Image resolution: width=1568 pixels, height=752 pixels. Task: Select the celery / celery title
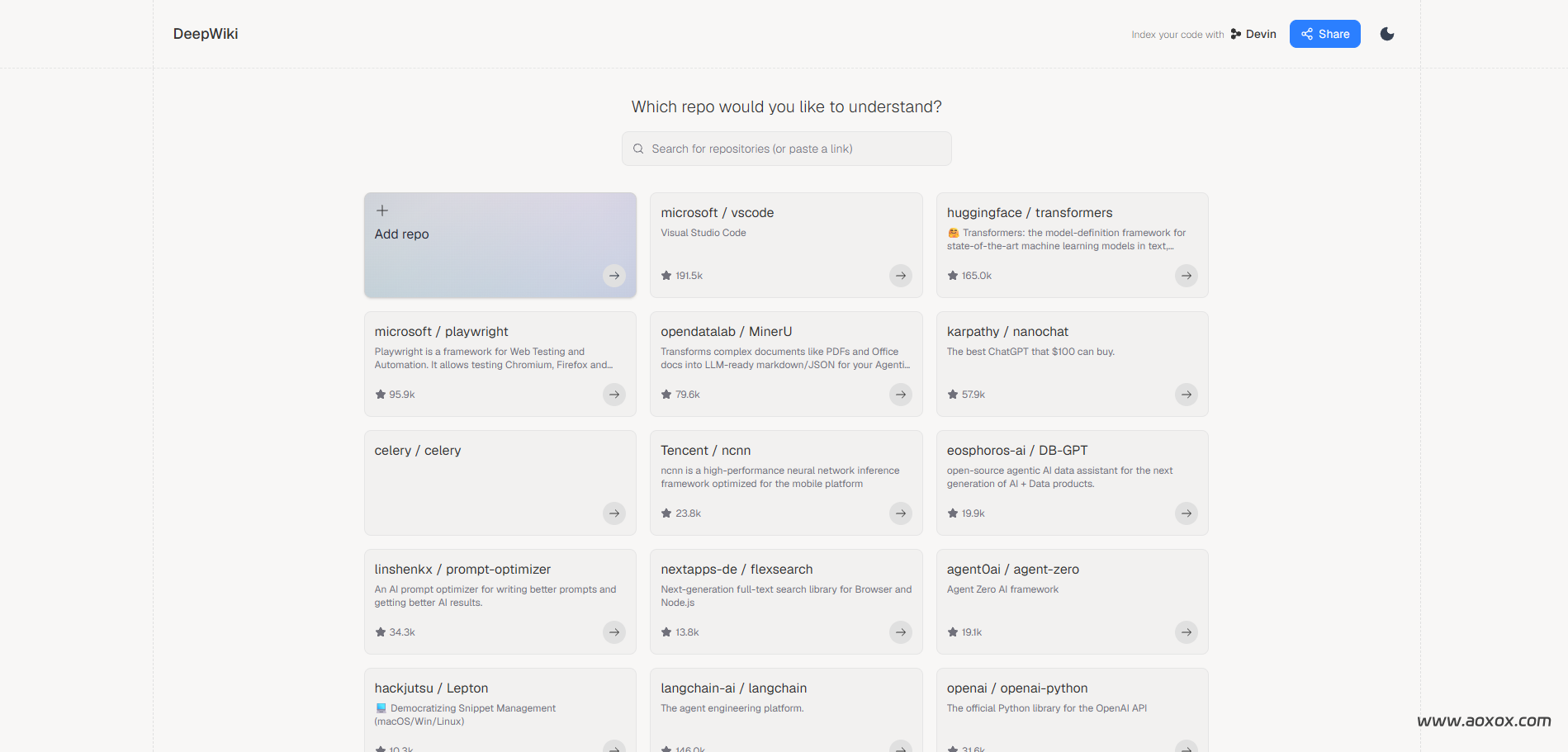(x=418, y=451)
